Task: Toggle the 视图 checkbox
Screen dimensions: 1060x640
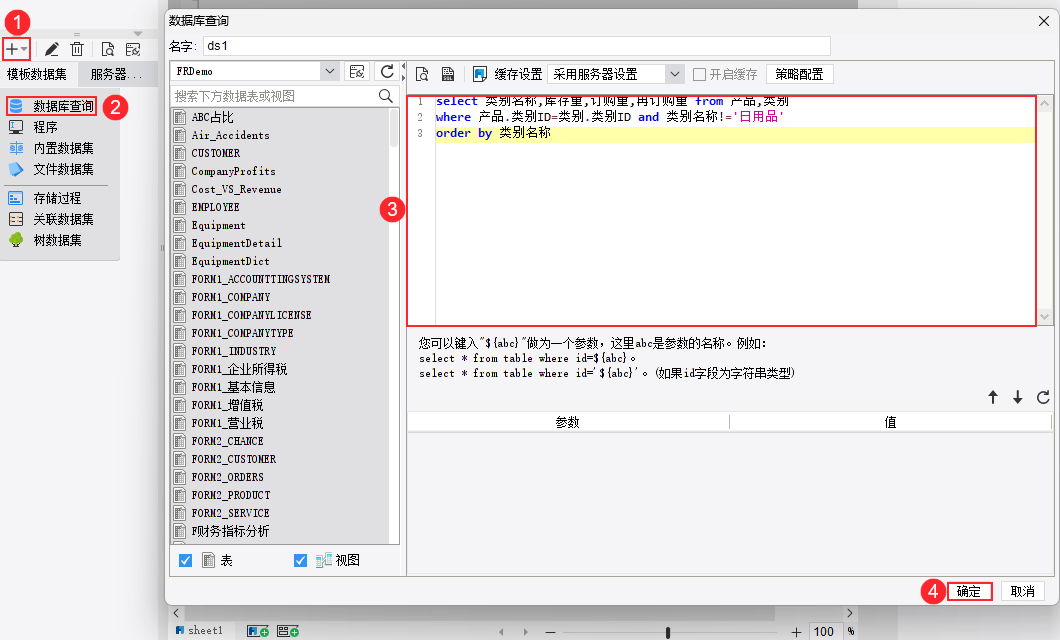Action: point(300,560)
